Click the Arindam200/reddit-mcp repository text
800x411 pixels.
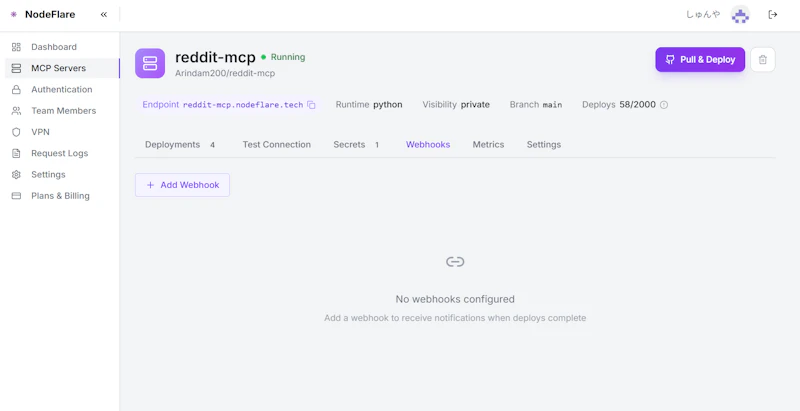[x=225, y=73]
